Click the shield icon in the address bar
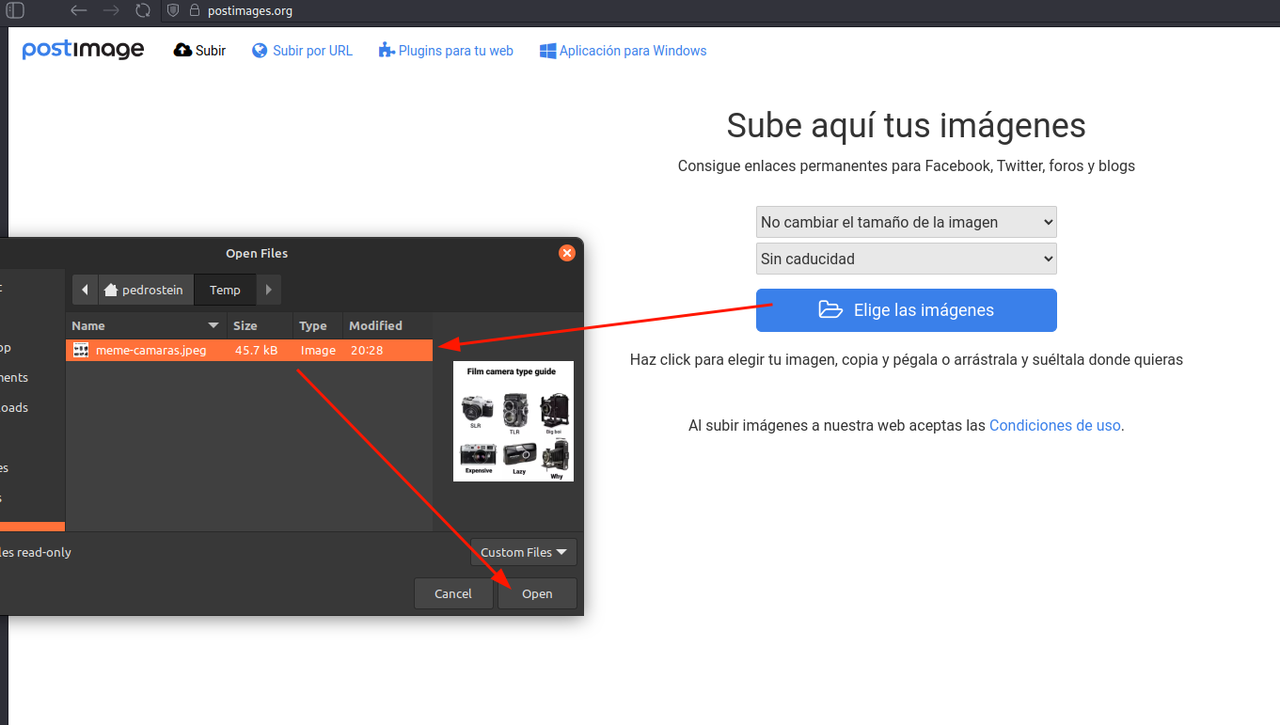This screenshot has height=725, width=1280. coord(173,11)
